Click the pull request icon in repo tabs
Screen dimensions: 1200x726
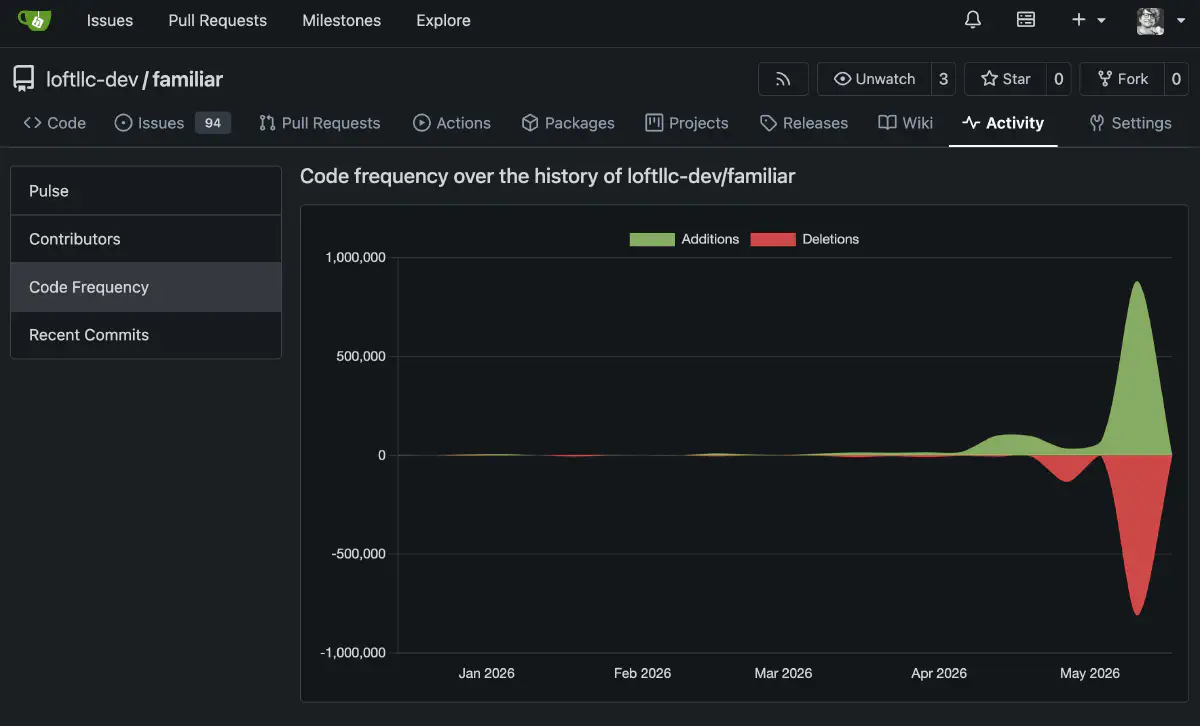(x=267, y=123)
